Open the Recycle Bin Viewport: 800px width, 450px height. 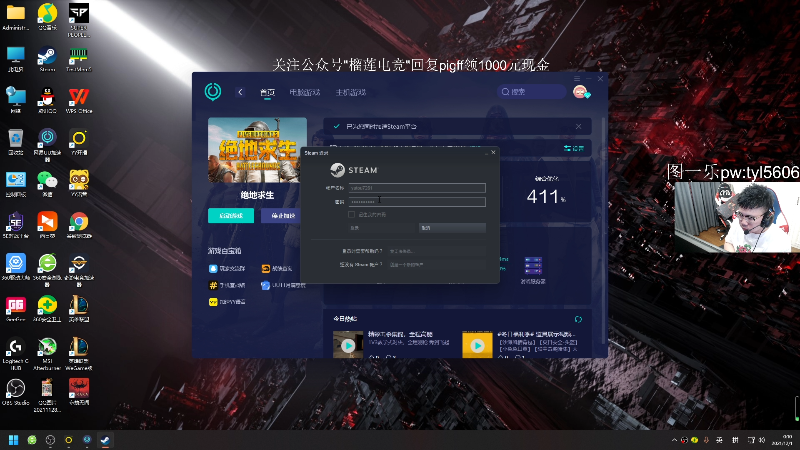pyautogui.click(x=15, y=142)
